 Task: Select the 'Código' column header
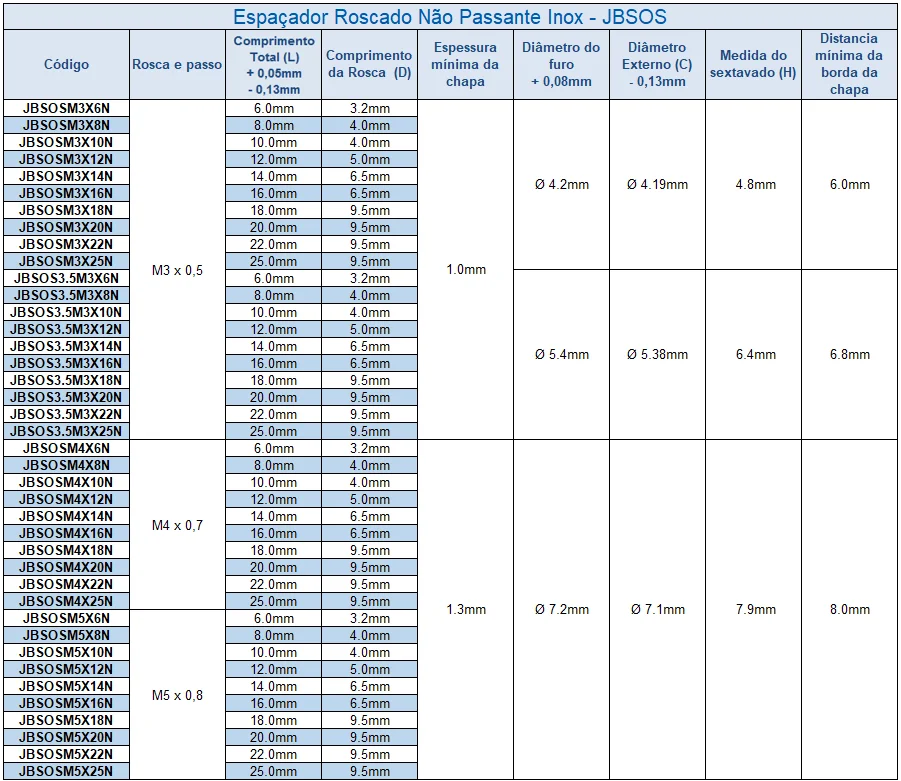(x=67, y=64)
